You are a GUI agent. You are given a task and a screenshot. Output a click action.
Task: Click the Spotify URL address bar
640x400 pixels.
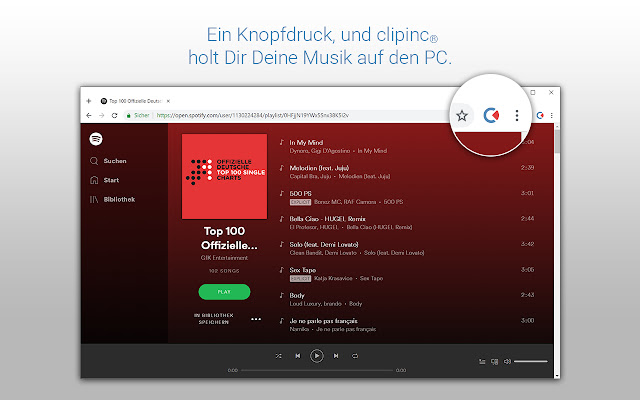(x=253, y=116)
